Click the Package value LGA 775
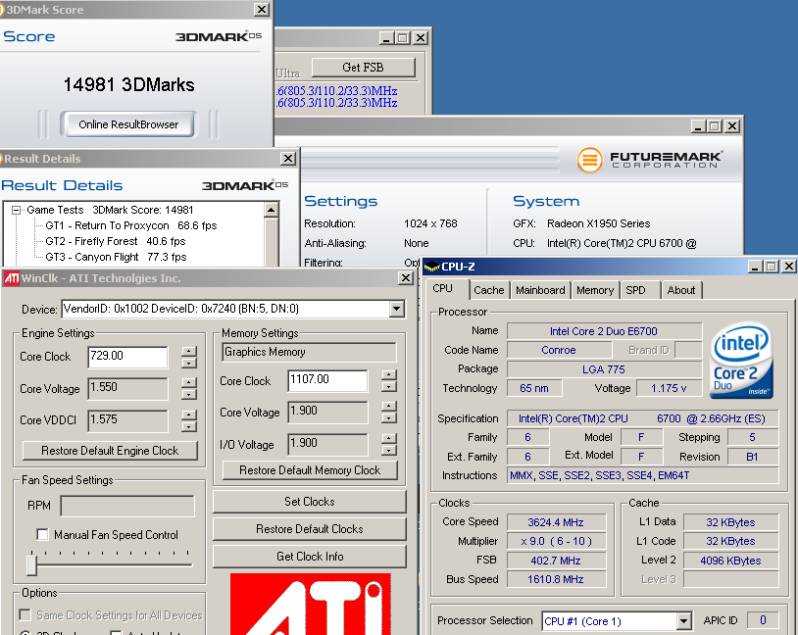The image size is (798, 635). (x=604, y=369)
